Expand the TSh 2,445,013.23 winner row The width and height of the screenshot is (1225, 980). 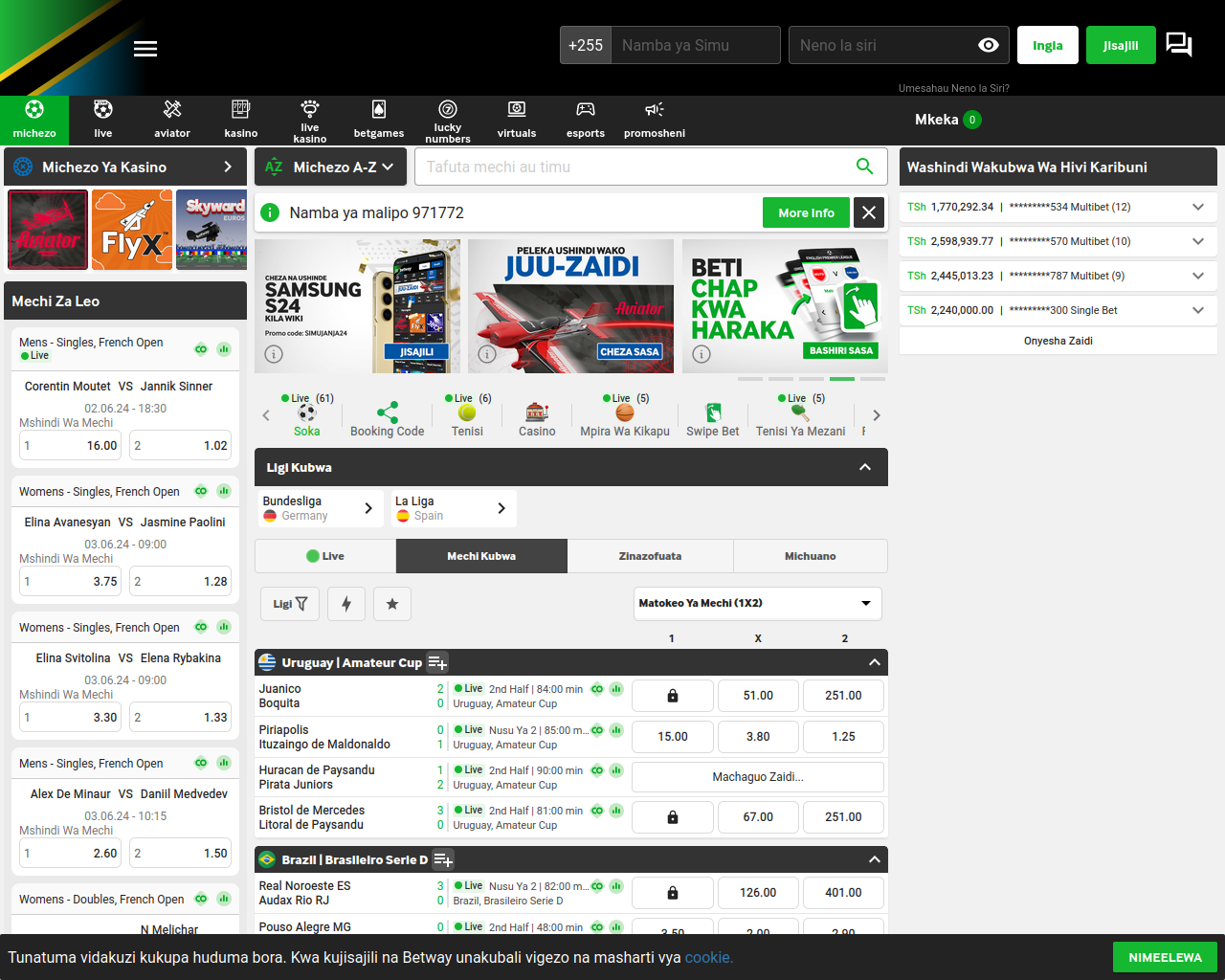(x=1198, y=276)
